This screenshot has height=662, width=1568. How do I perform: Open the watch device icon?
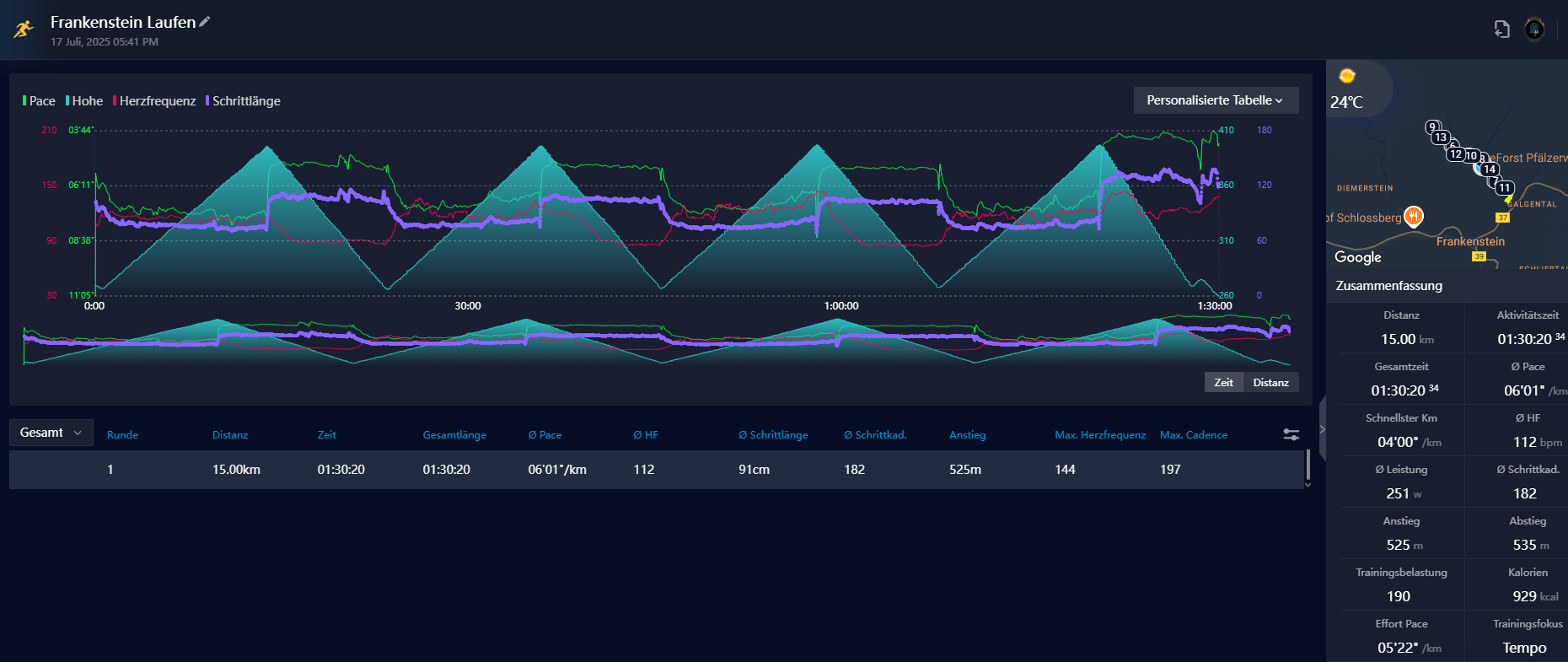point(1534,30)
